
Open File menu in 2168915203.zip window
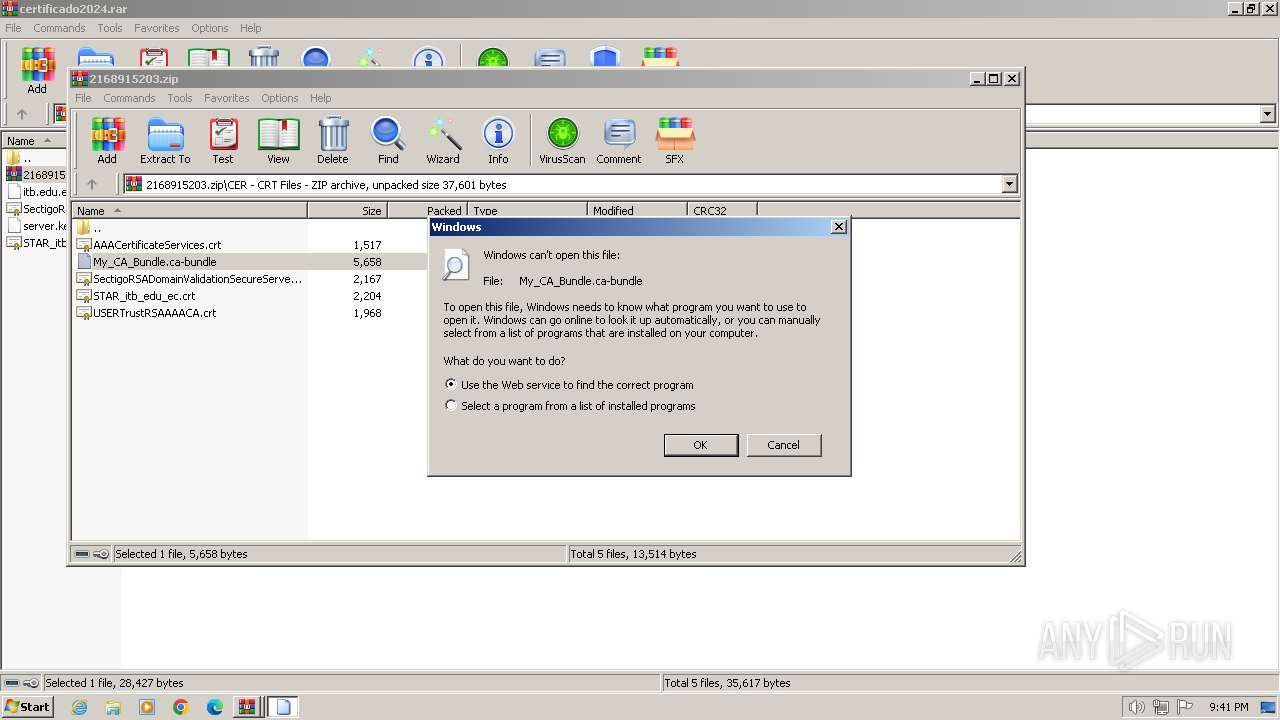click(83, 98)
